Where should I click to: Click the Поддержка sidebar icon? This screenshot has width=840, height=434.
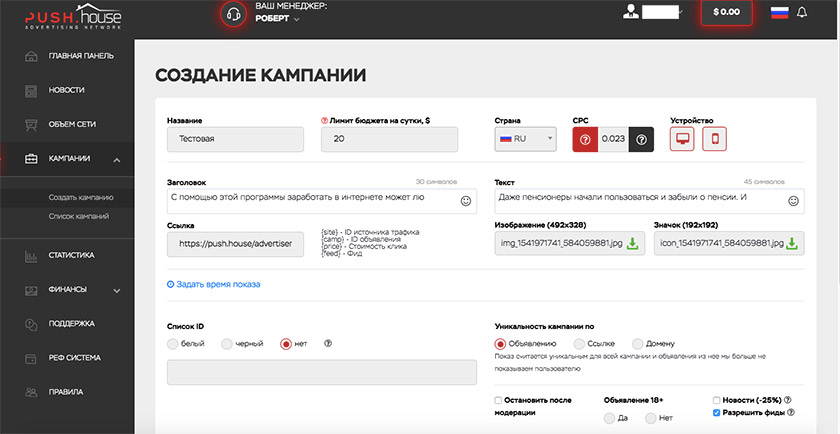pos(31,324)
